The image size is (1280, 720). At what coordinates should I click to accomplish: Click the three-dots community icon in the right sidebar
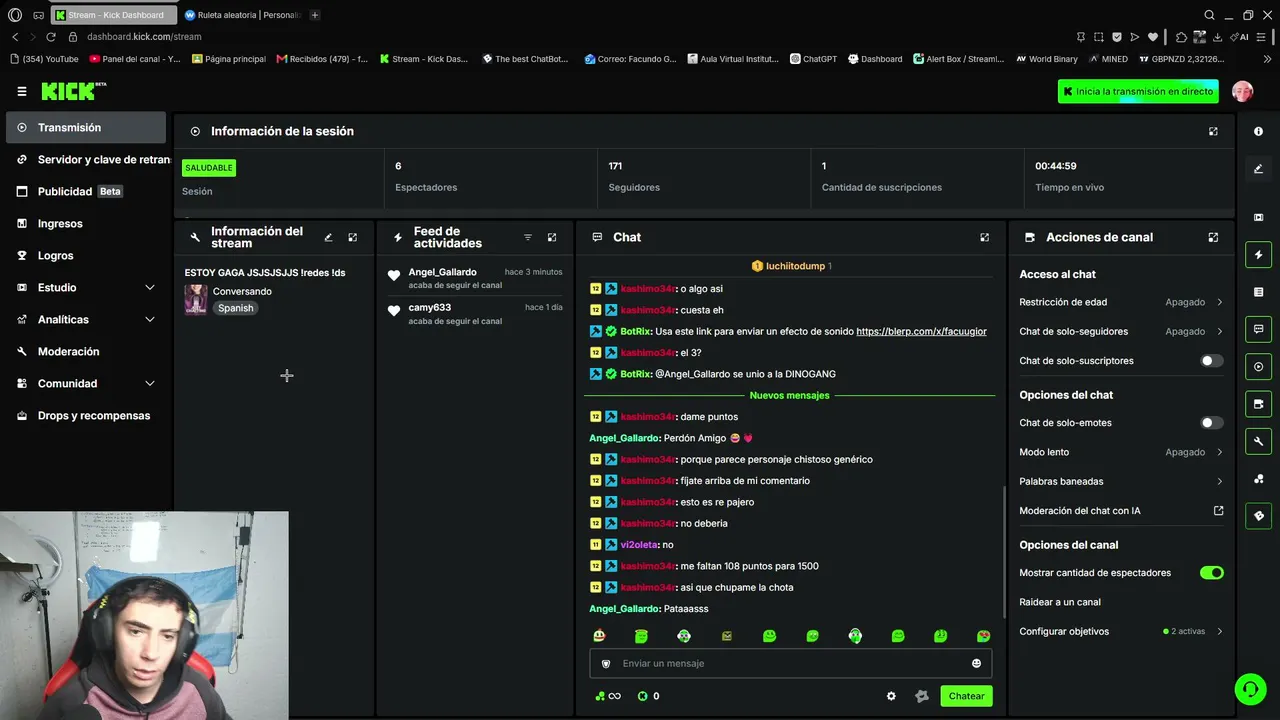pyautogui.click(x=1258, y=479)
